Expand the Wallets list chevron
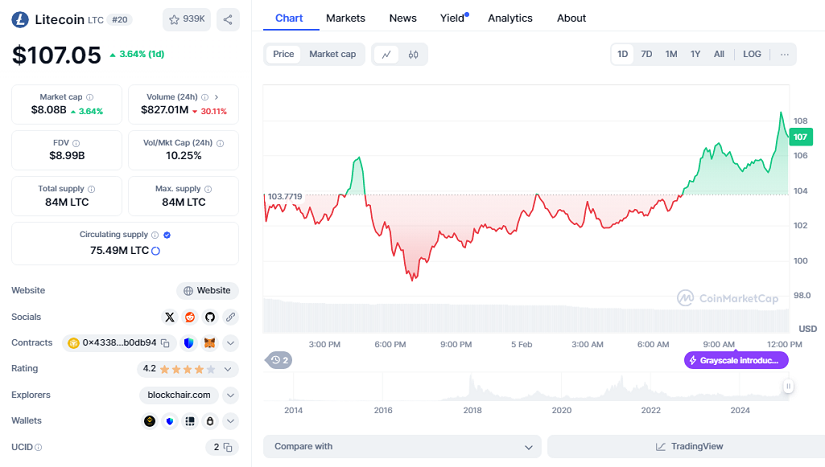825x467 pixels. tap(231, 421)
